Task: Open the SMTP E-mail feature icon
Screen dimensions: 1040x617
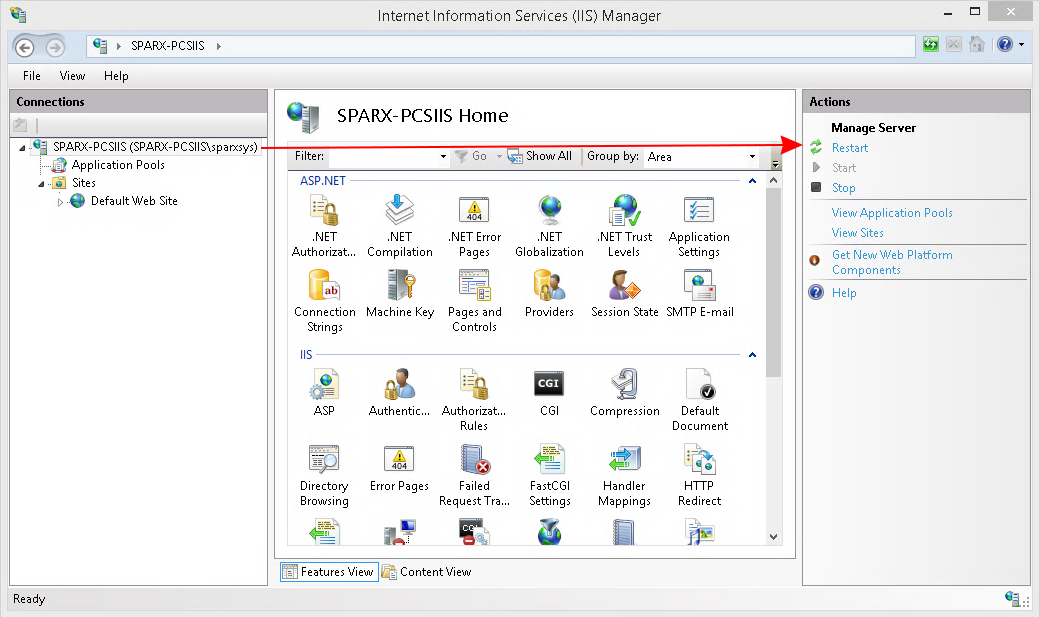Action: click(699, 288)
